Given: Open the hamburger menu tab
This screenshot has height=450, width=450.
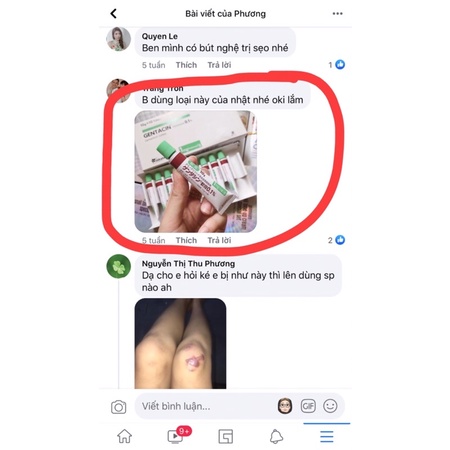Looking at the screenshot, I should pyautogui.click(x=327, y=436).
